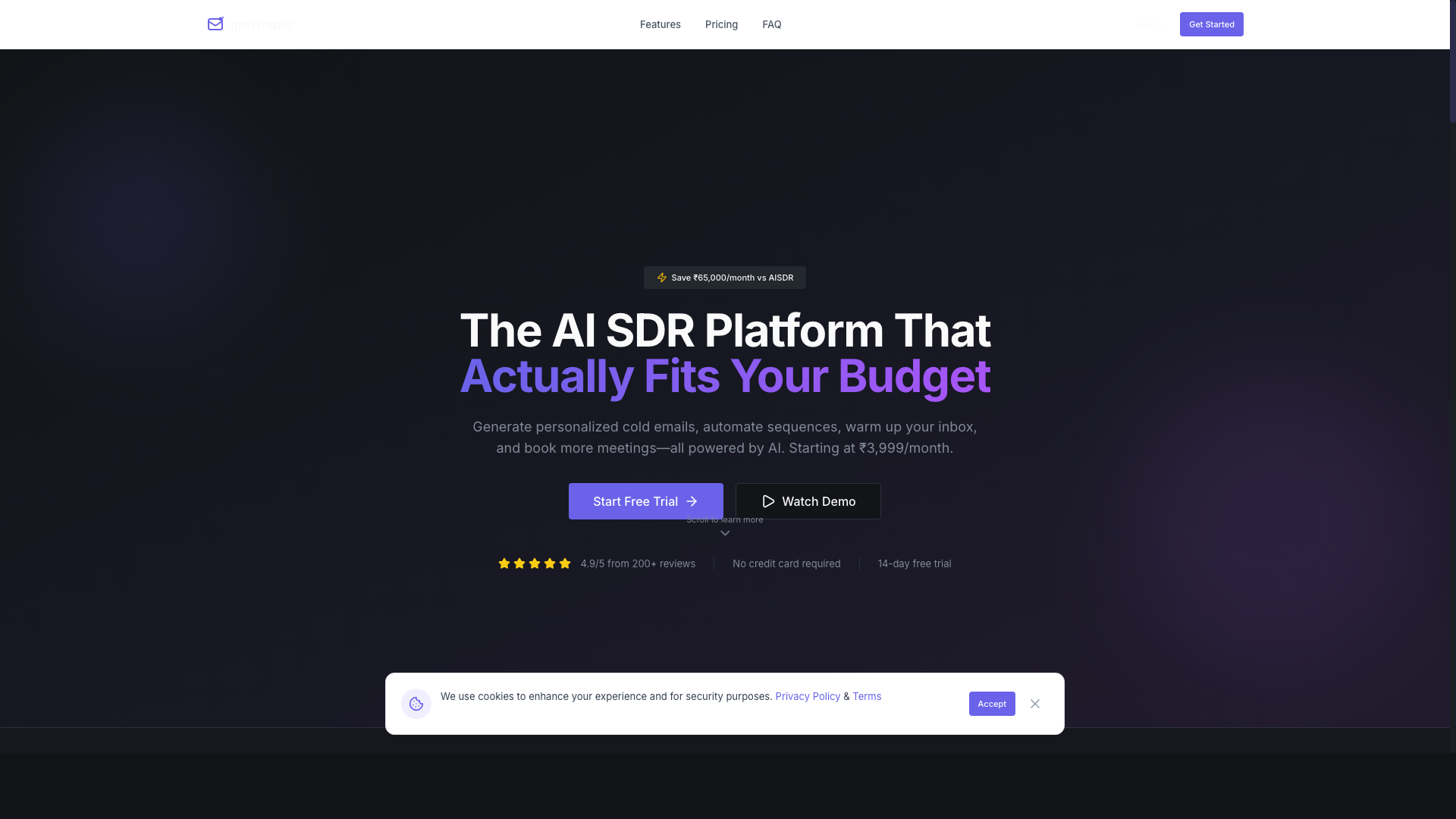Open the Pricing nav item
Screen dimensions: 1456x819
[x=721, y=24]
